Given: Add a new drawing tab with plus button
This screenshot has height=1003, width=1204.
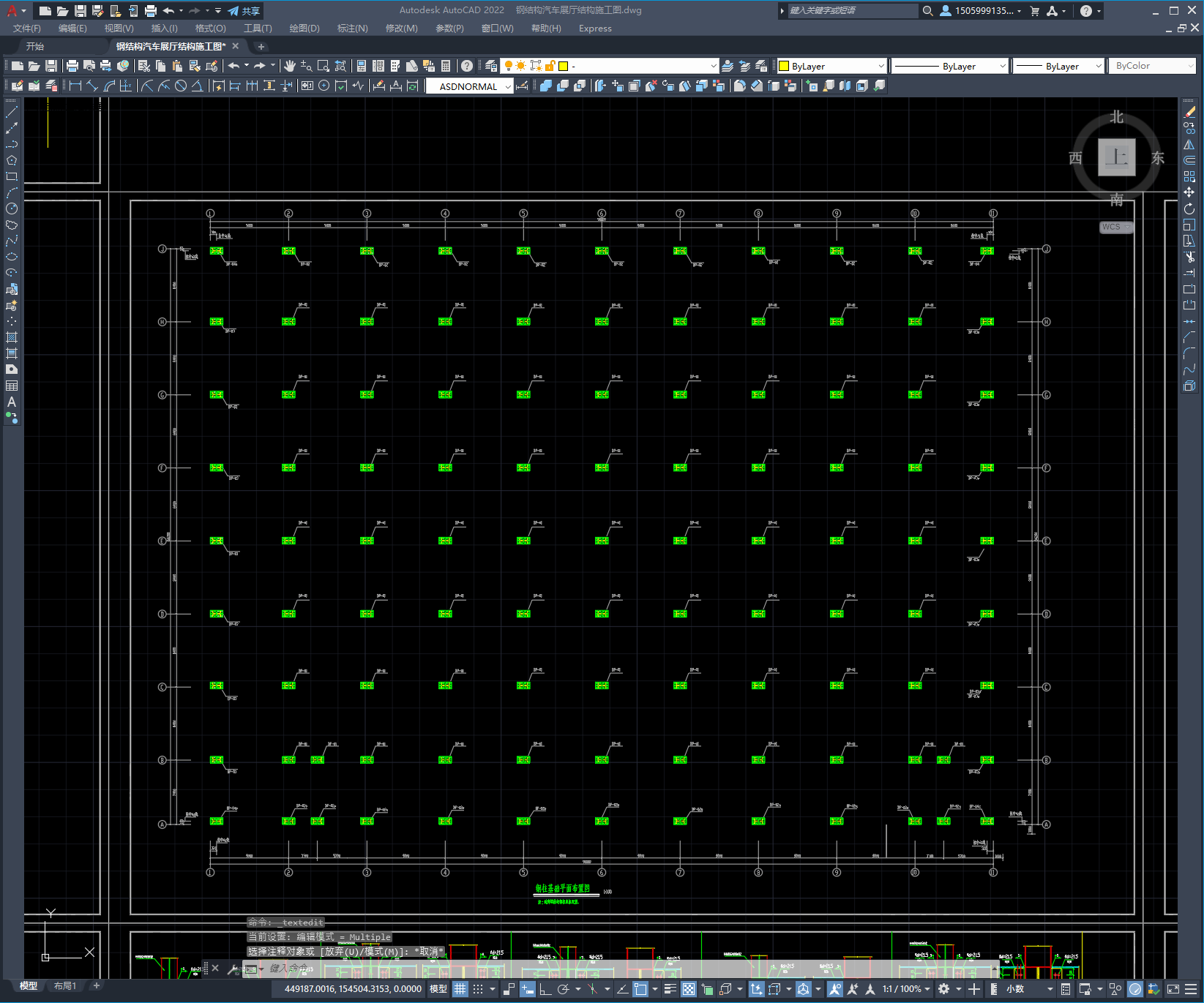Looking at the screenshot, I should pyautogui.click(x=261, y=46).
